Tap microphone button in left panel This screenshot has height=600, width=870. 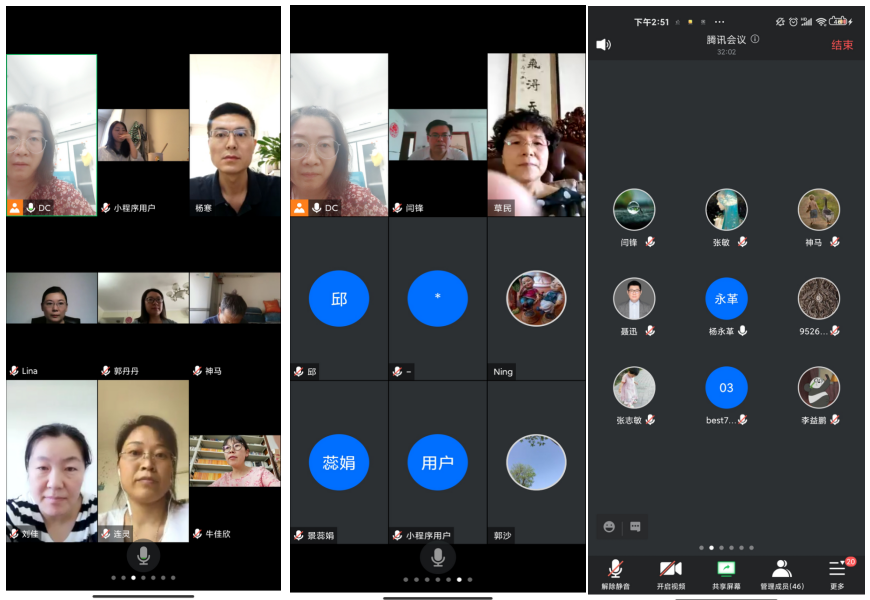point(143,555)
